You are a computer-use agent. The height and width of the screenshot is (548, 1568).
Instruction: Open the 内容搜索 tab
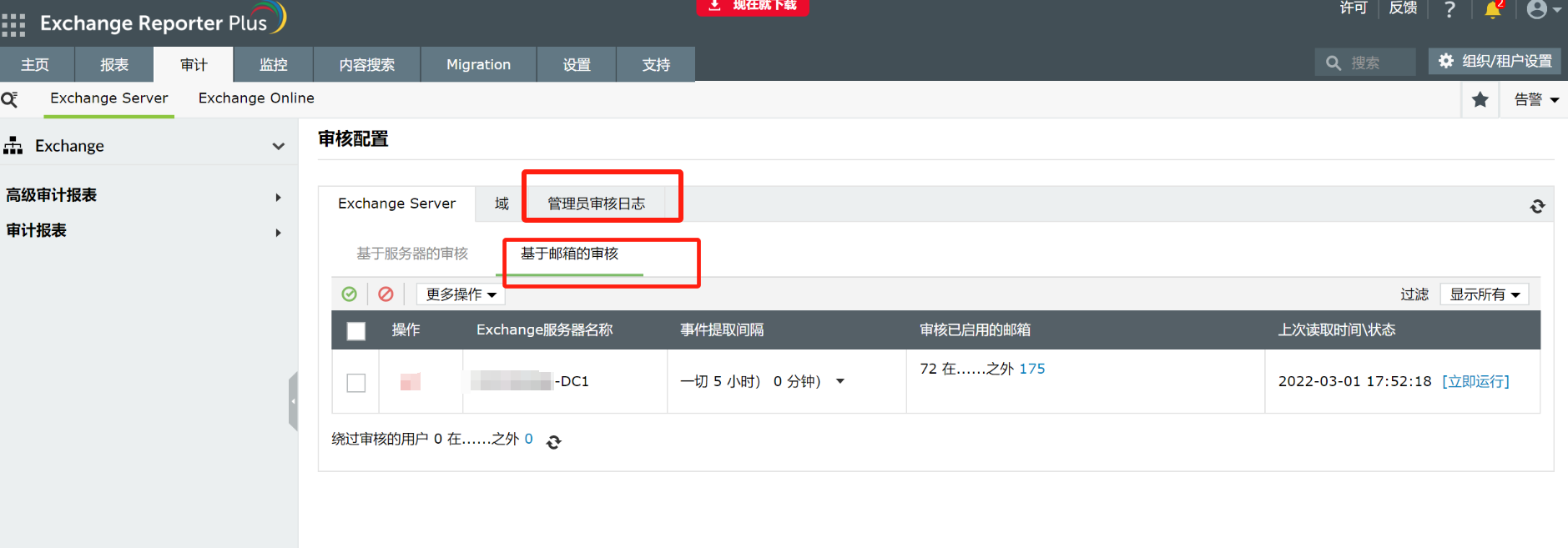pos(367,64)
